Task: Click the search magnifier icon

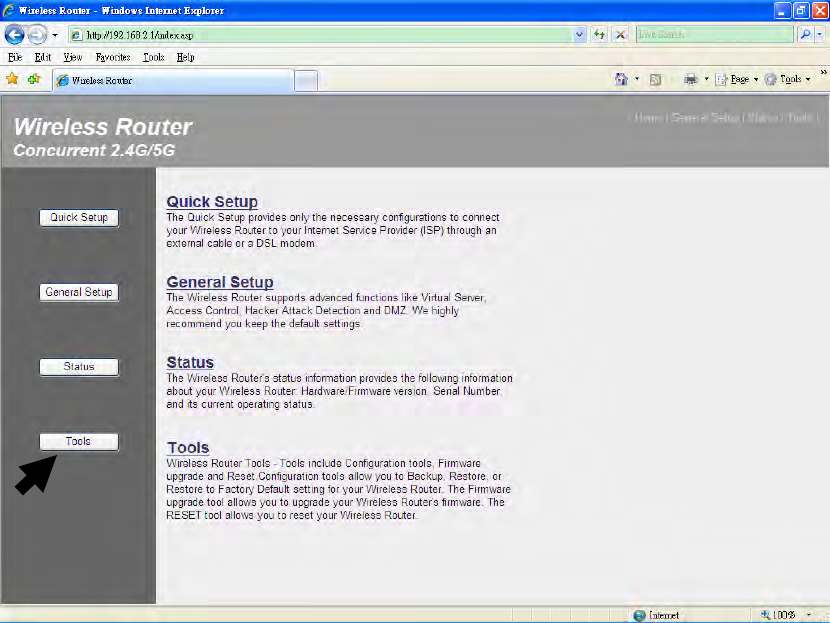Action: 805,35
